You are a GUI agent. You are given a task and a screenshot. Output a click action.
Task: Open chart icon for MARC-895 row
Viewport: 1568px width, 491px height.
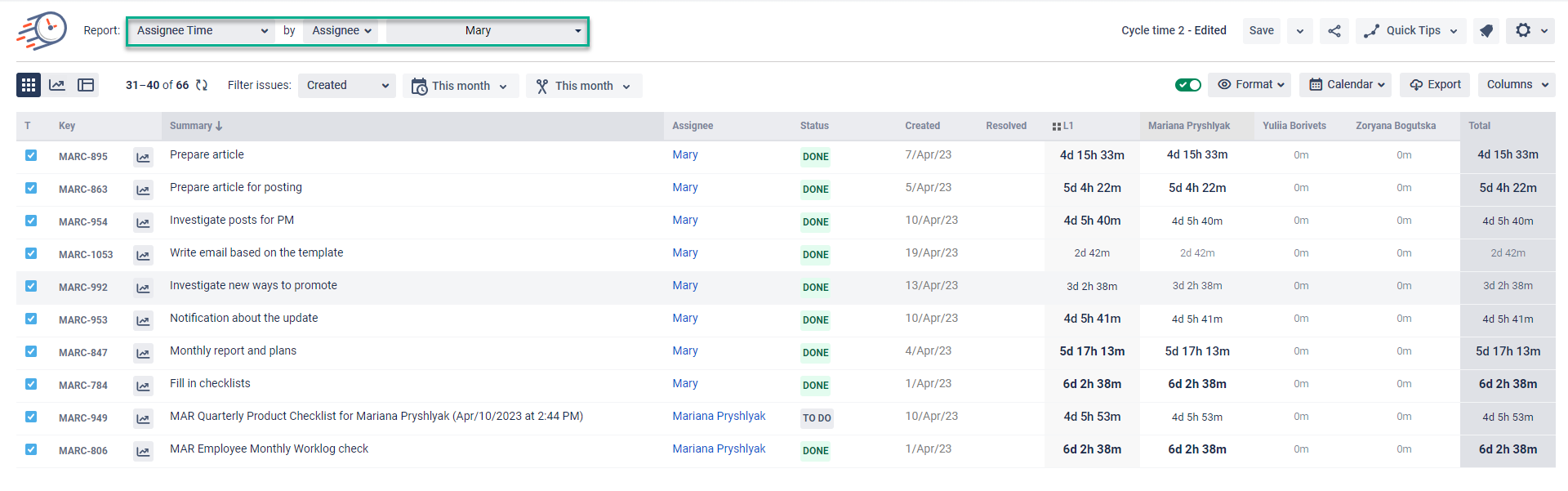(x=143, y=157)
